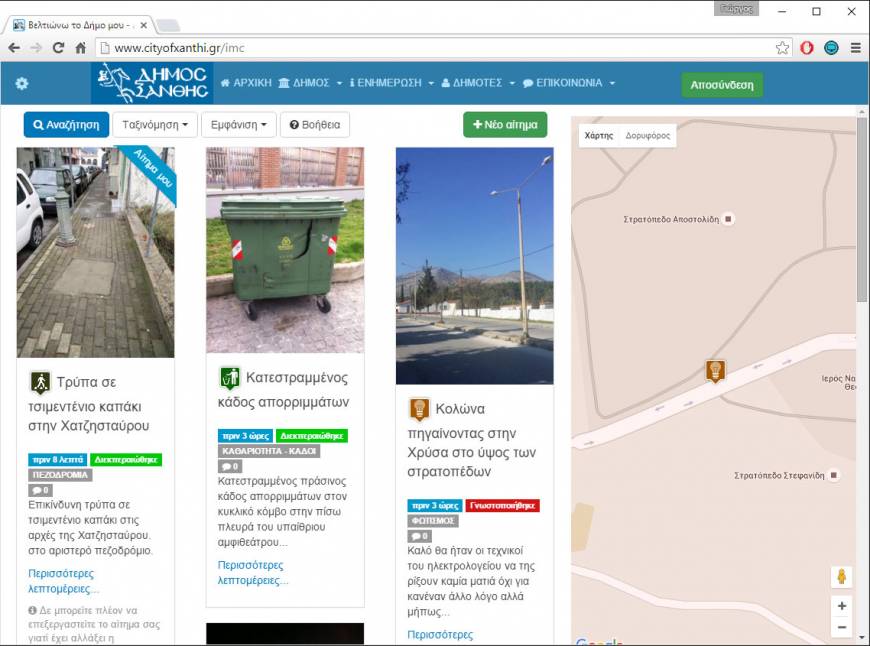Zoom in the map with plus button
The height and width of the screenshot is (646, 870).
[841, 605]
